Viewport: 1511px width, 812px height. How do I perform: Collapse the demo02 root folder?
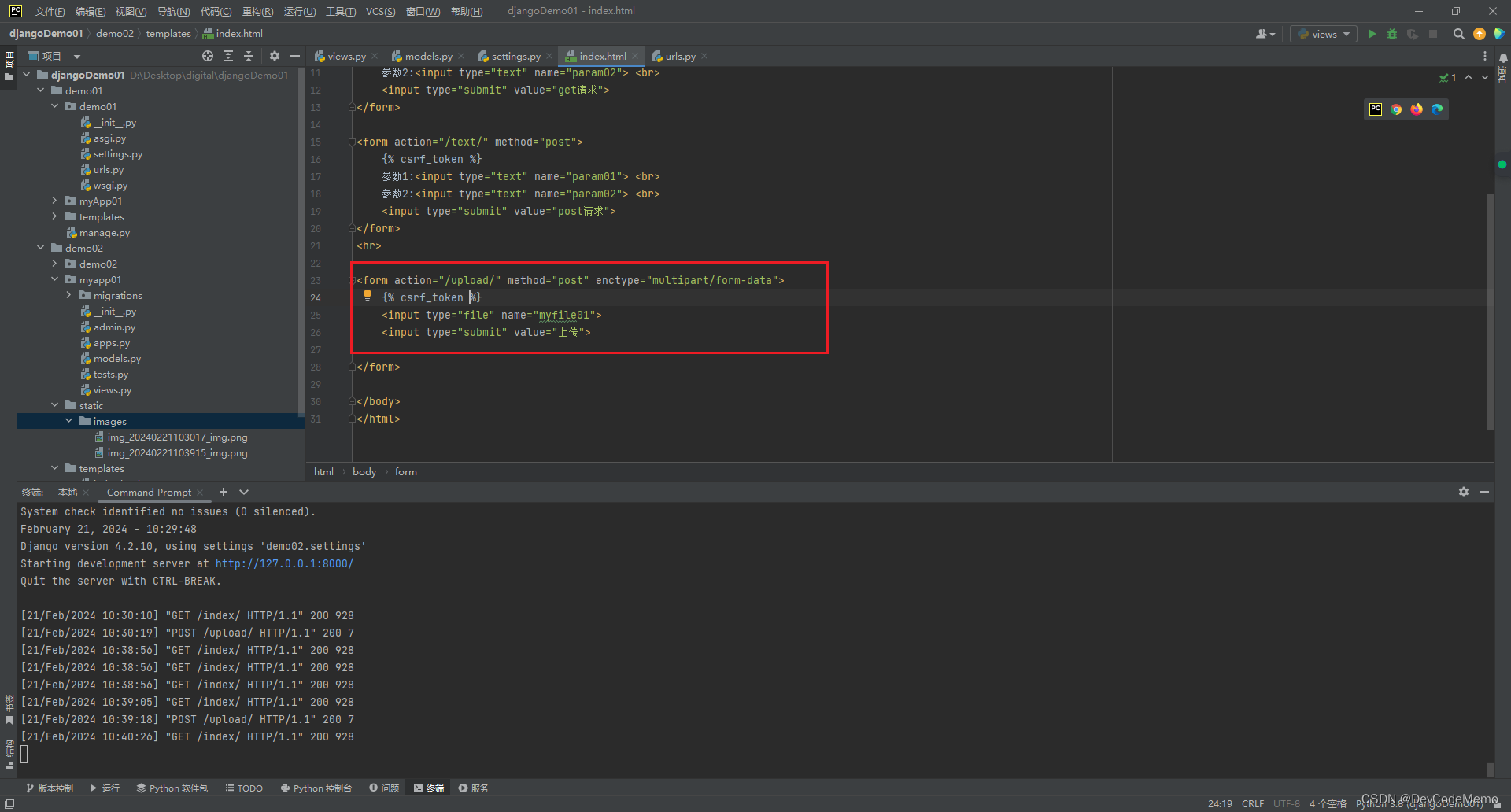[40, 248]
